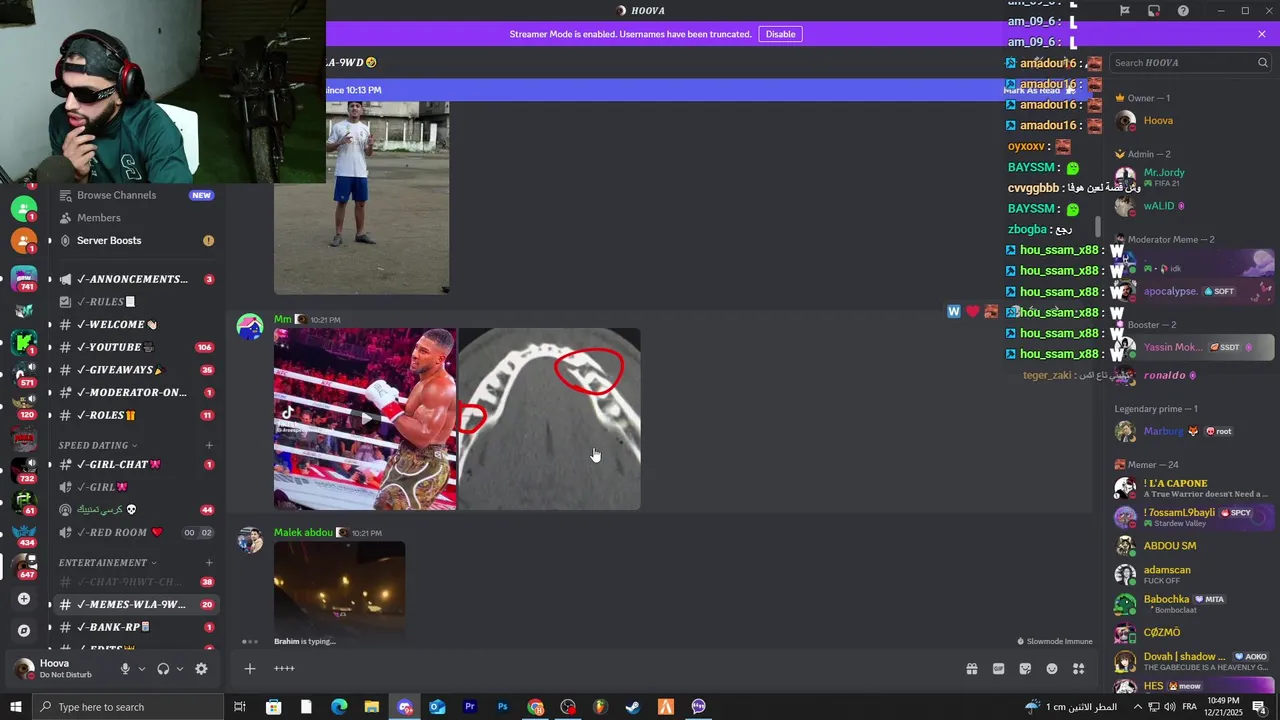Open boxer image thumbnail from Mm
Screen dimensions: 1280x720
(x=365, y=419)
